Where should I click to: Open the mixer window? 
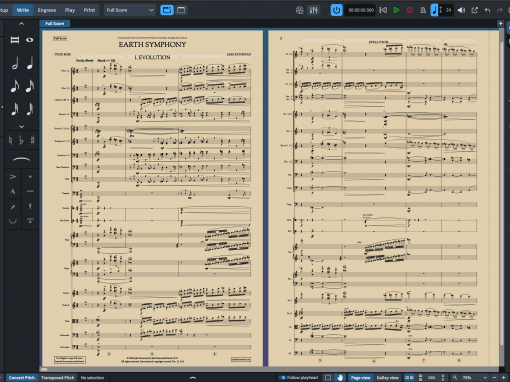[314, 10]
